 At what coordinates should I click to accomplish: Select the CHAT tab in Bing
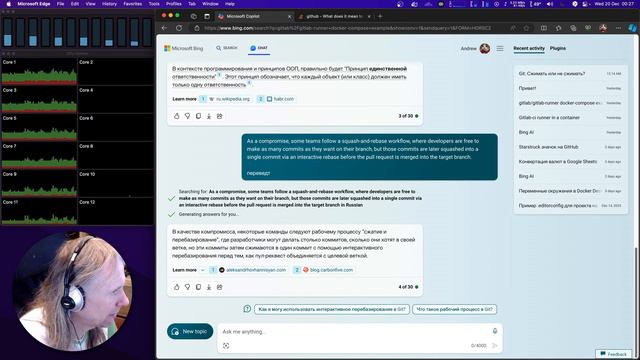pyautogui.click(x=259, y=48)
